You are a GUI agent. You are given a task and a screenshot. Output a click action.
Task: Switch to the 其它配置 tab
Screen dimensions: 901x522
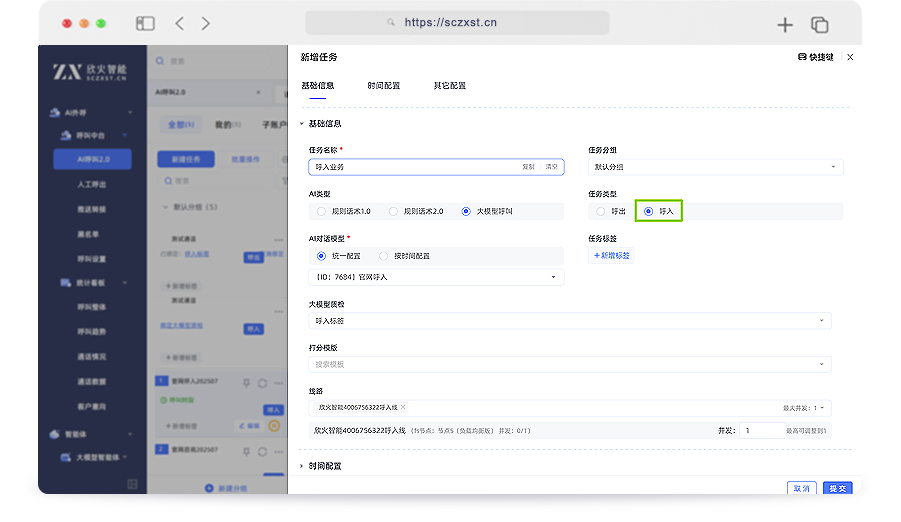[449, 86]
